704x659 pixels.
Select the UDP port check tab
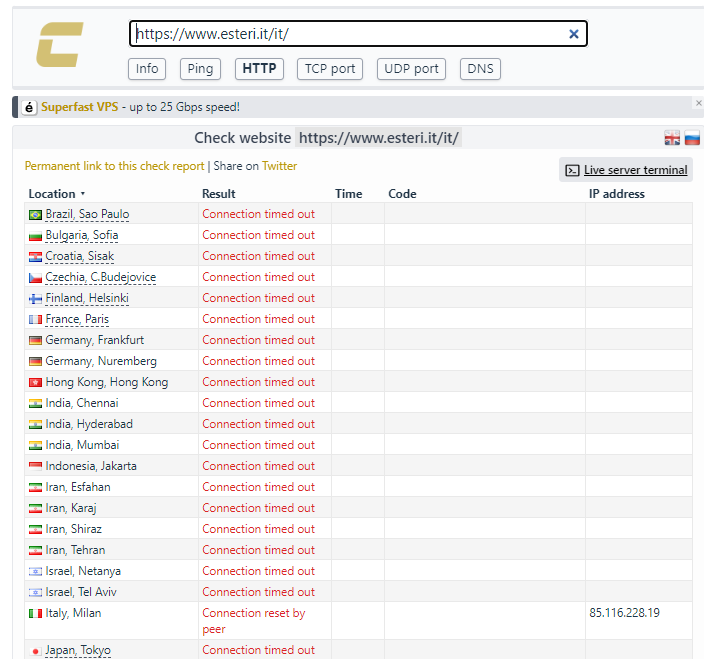click(412, 69)
